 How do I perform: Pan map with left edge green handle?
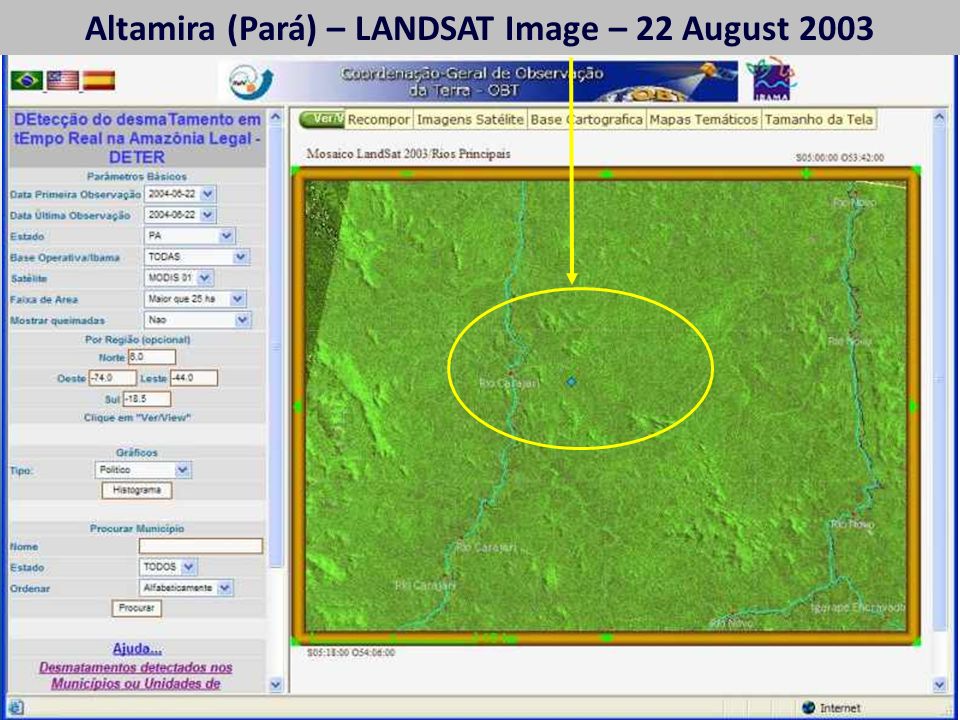click(298, 406)
